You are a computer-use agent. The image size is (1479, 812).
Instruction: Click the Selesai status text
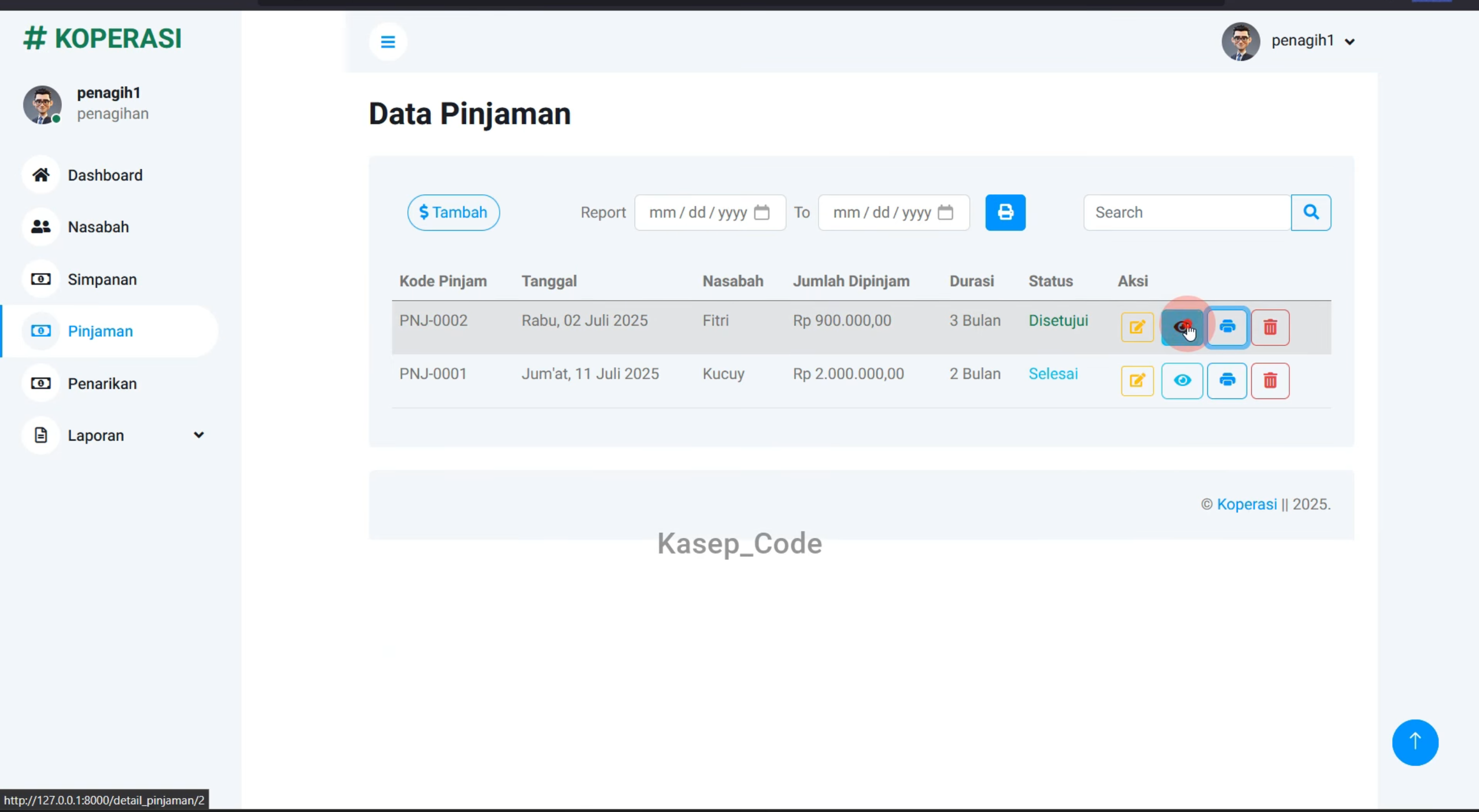[1053, 374]
